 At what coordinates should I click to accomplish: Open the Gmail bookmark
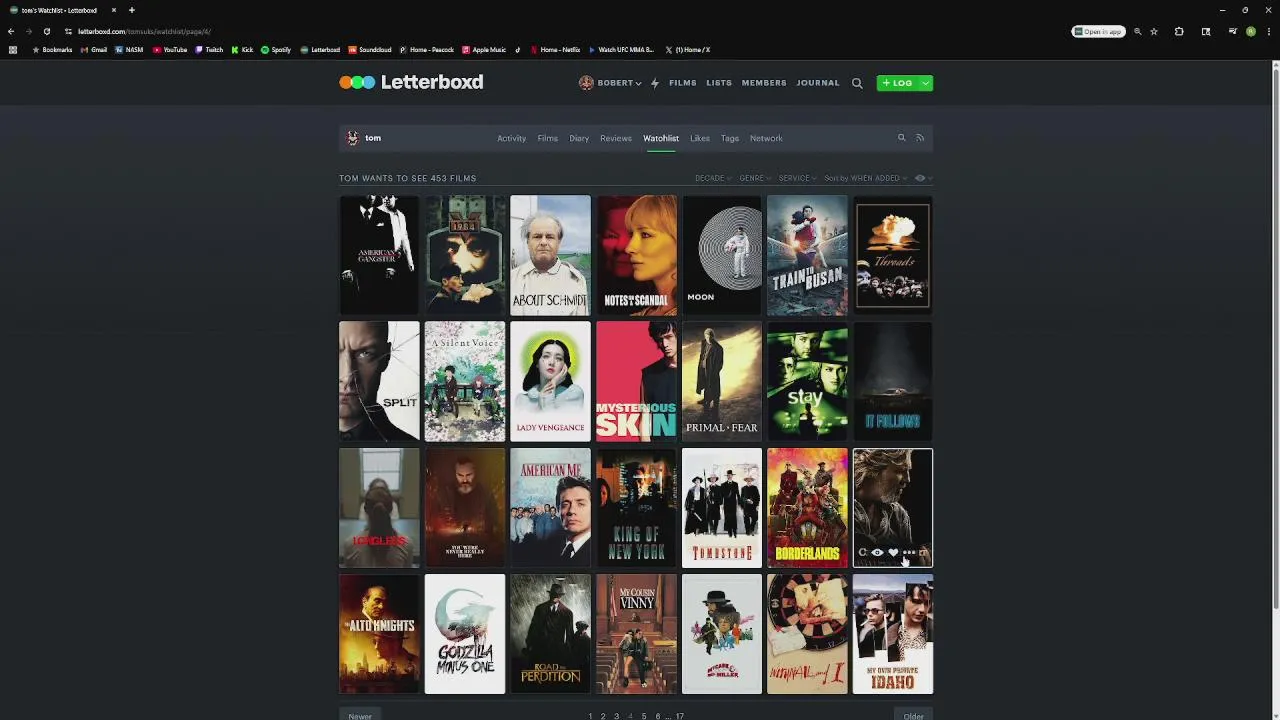94,50
